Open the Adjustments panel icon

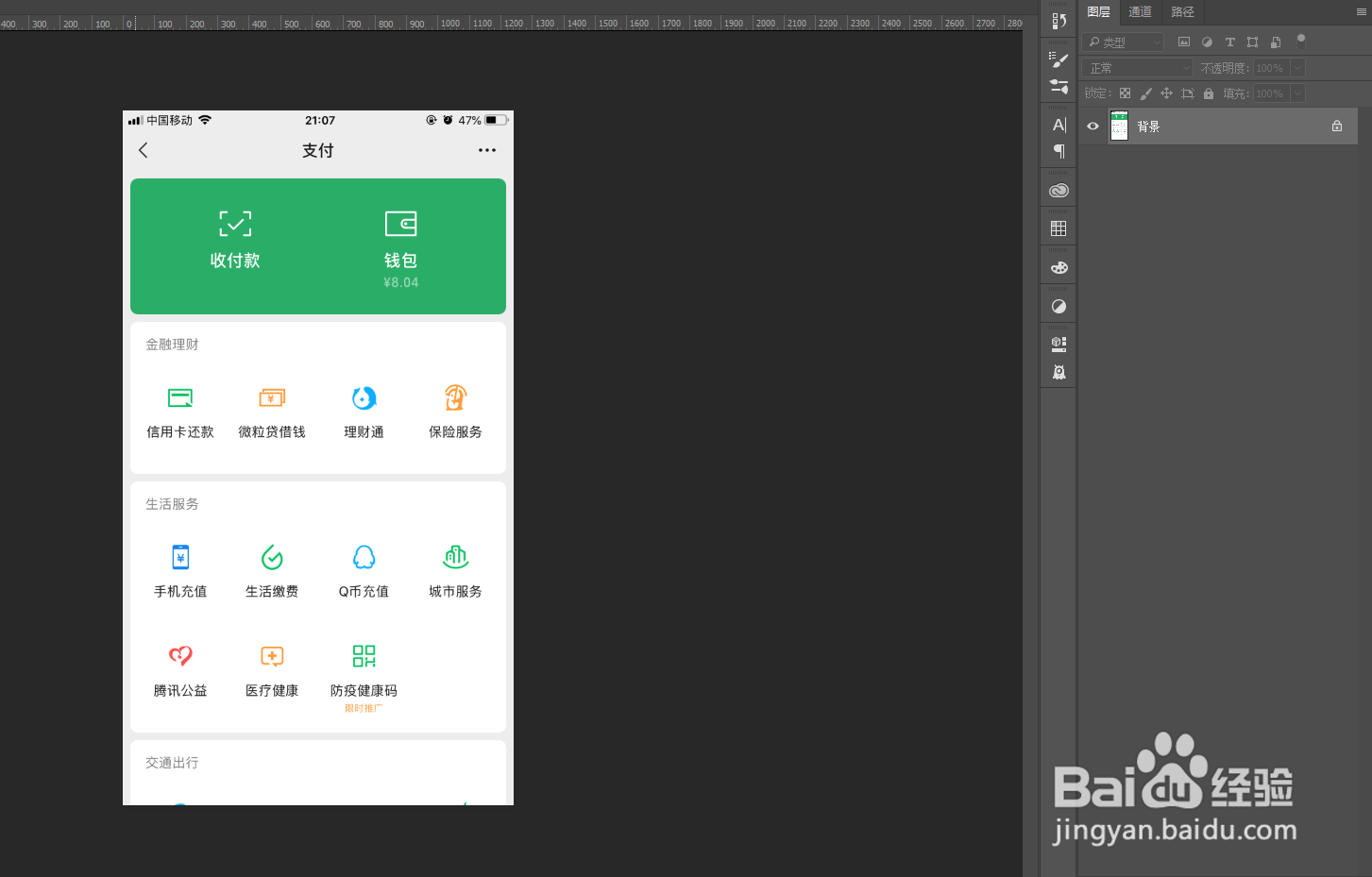(1059, 306)
